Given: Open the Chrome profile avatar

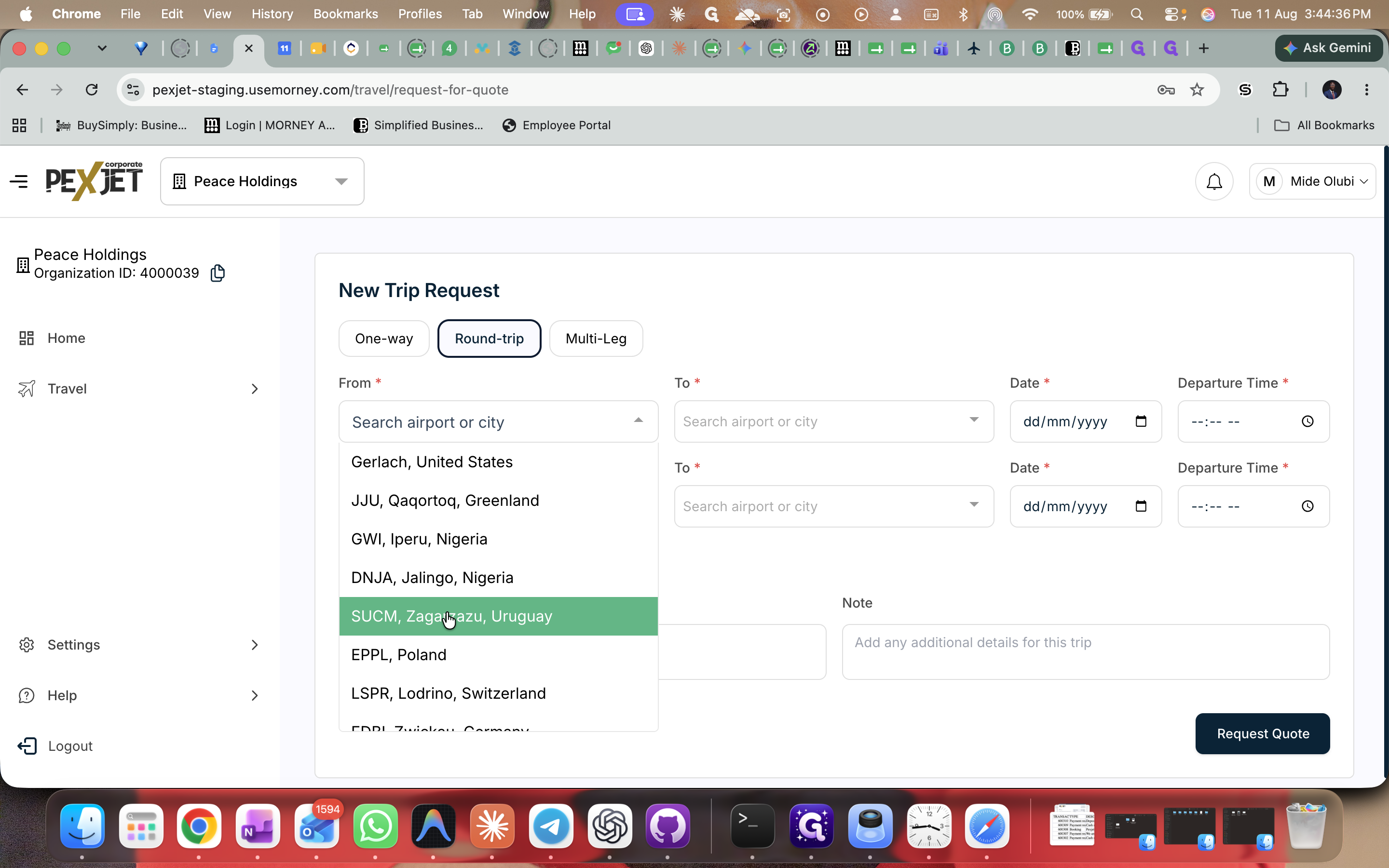Looking at the screenshot, I should (x=1332, y=90).
